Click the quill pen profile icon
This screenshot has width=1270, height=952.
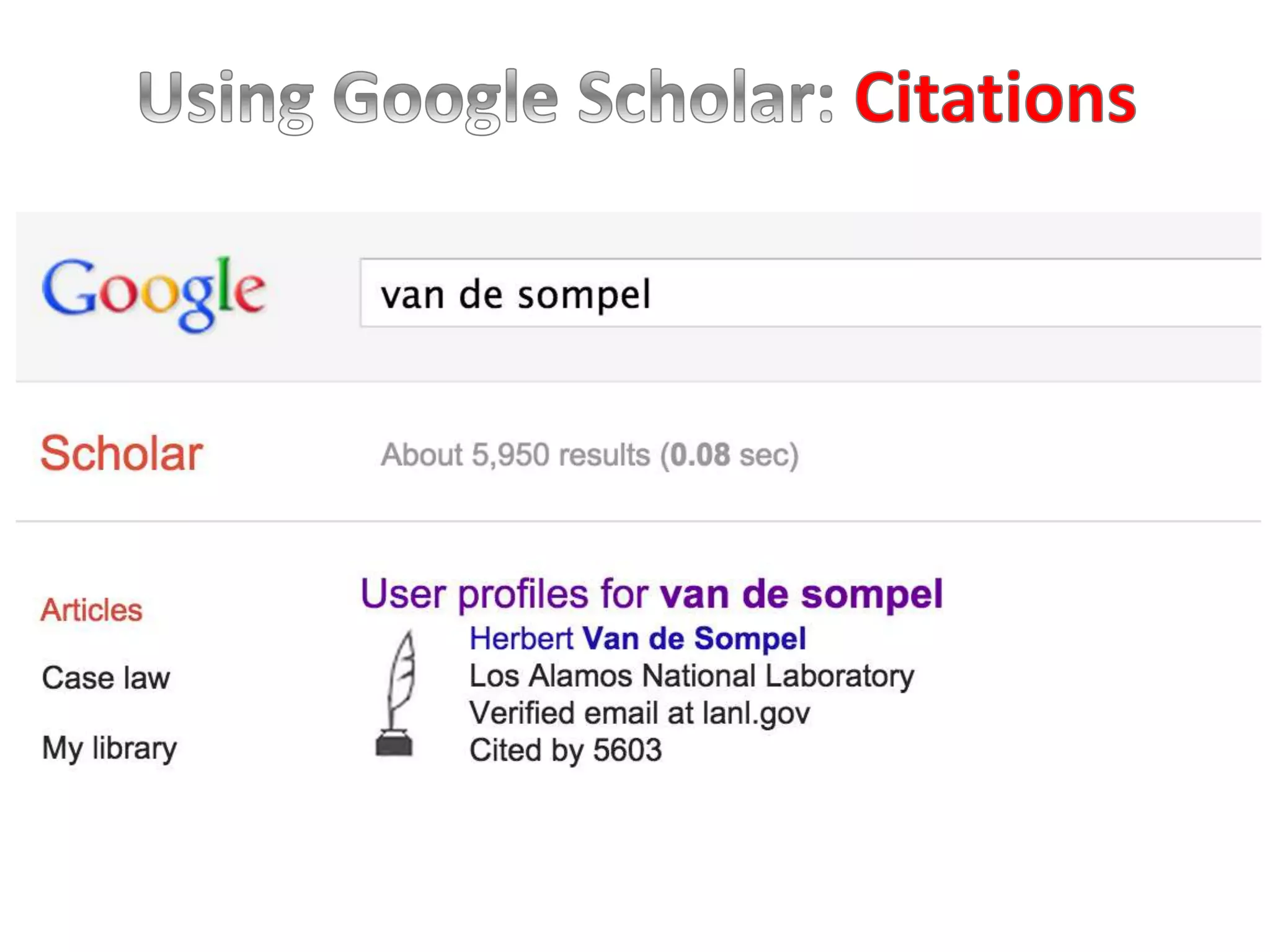[395, 694]
